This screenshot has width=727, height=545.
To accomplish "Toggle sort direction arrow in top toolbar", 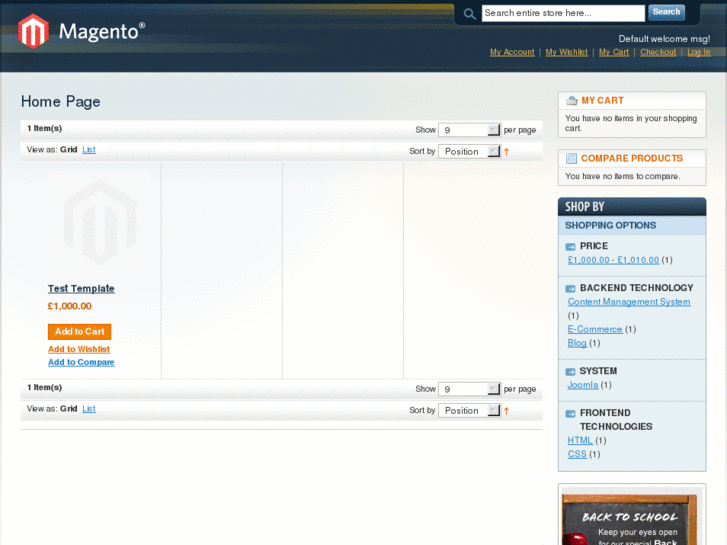I will tap(506, 151).
